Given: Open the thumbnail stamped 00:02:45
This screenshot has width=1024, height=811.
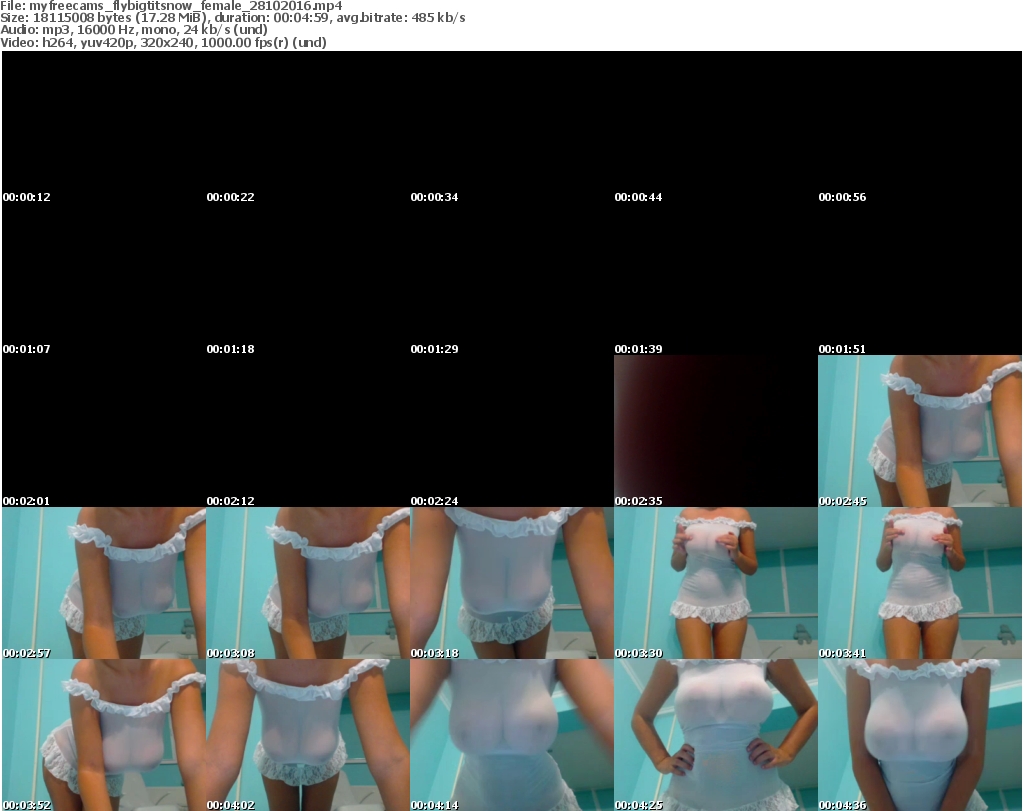Looking at the screenshot, I should [920, 431].
